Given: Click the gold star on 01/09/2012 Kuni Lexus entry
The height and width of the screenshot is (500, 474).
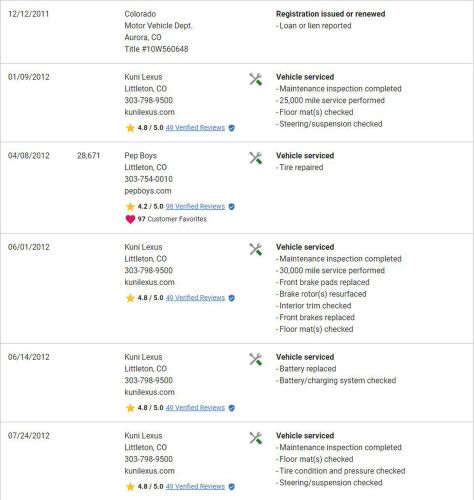Looking at the screenshot, I should tap(130, 128).
